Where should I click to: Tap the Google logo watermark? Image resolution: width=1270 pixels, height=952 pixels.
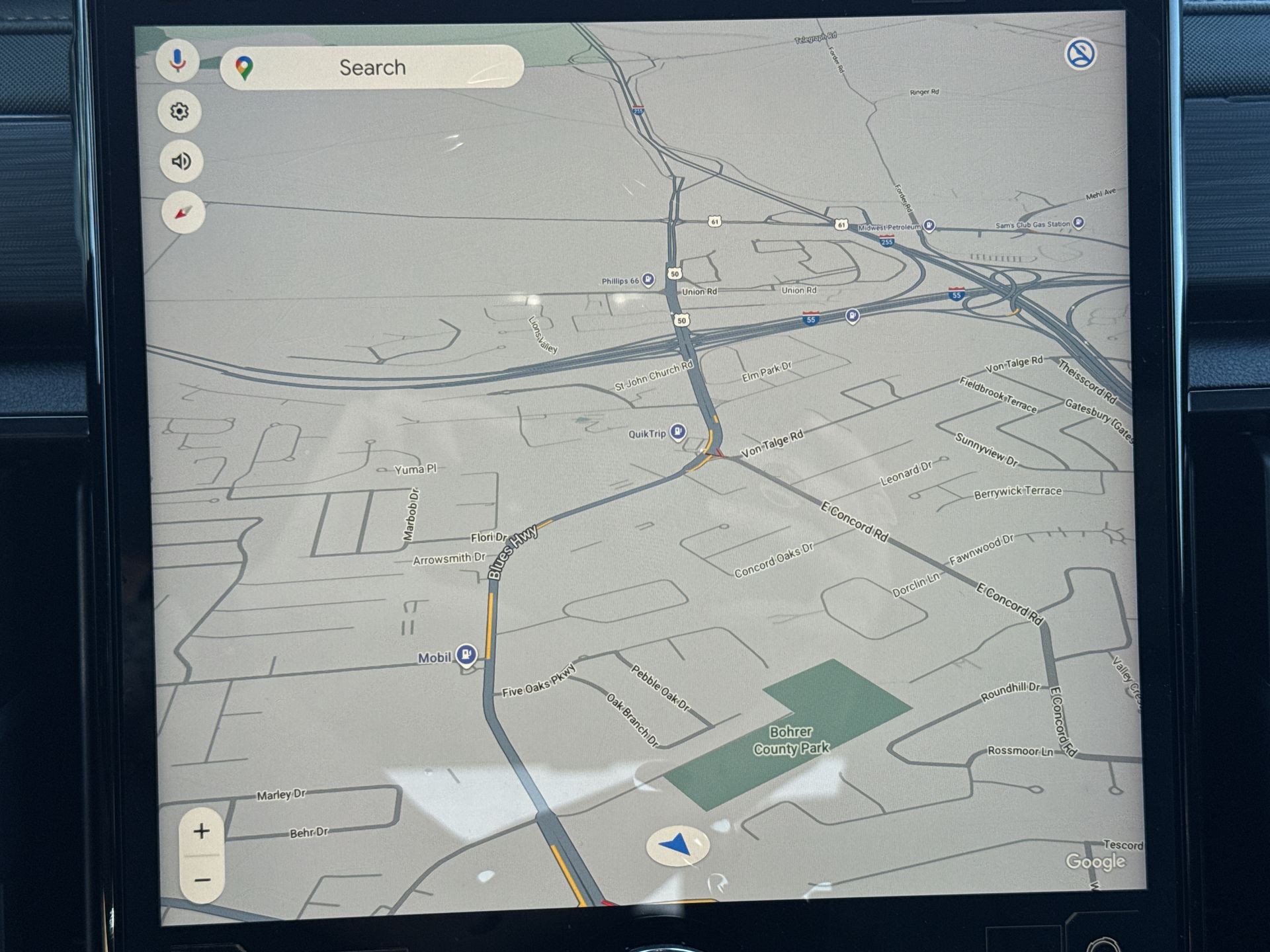coord(1095,861)
